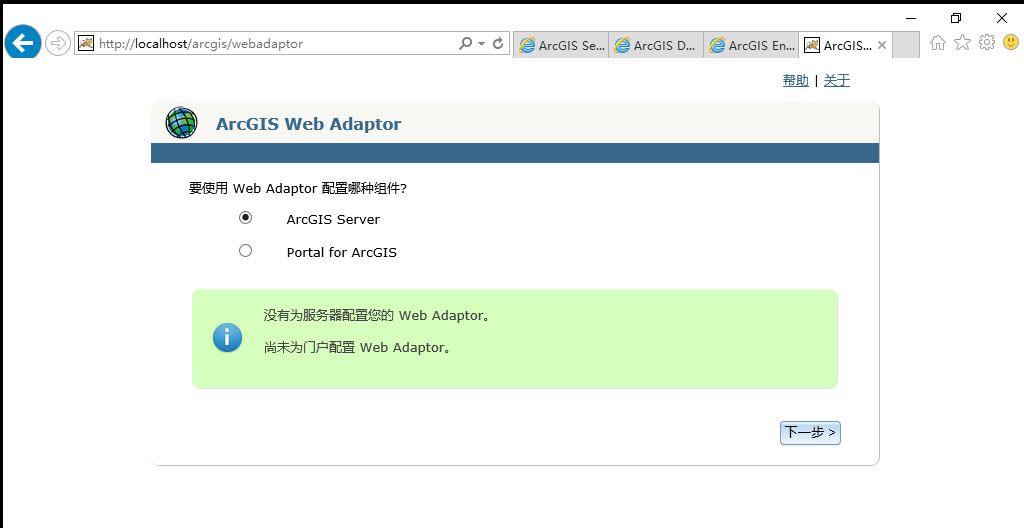Click the page favicon in address bar
1024x528 pixels.
(x=86, y=43)
